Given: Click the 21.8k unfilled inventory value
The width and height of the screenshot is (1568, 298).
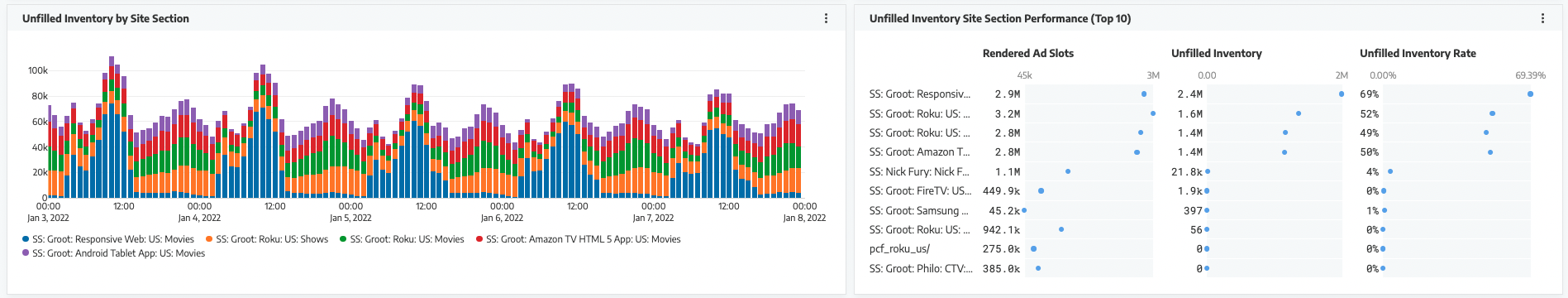Looking at the screenshot, I should (1187, 172).
